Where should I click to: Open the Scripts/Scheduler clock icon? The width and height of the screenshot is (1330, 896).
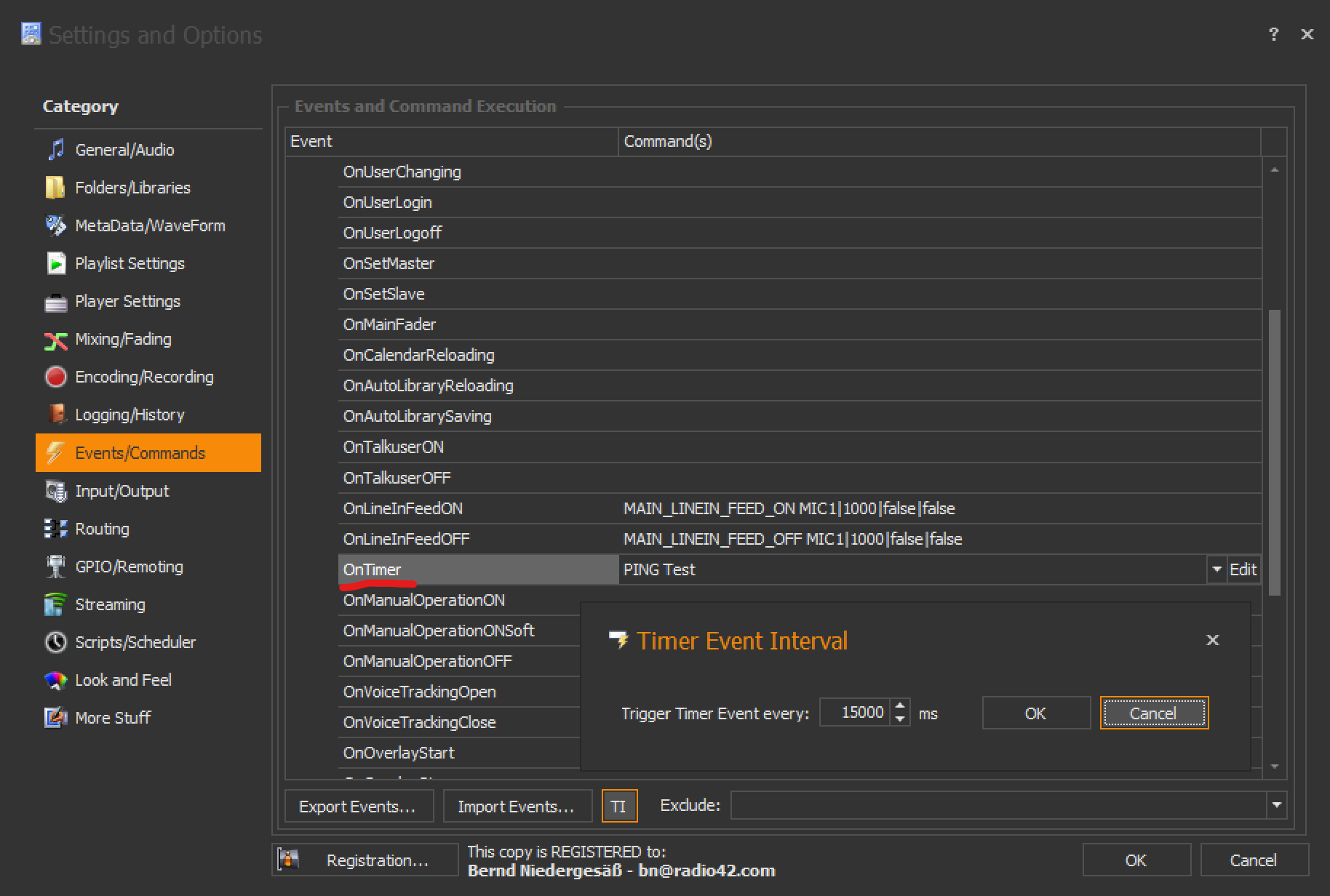[x=55, y=642]
